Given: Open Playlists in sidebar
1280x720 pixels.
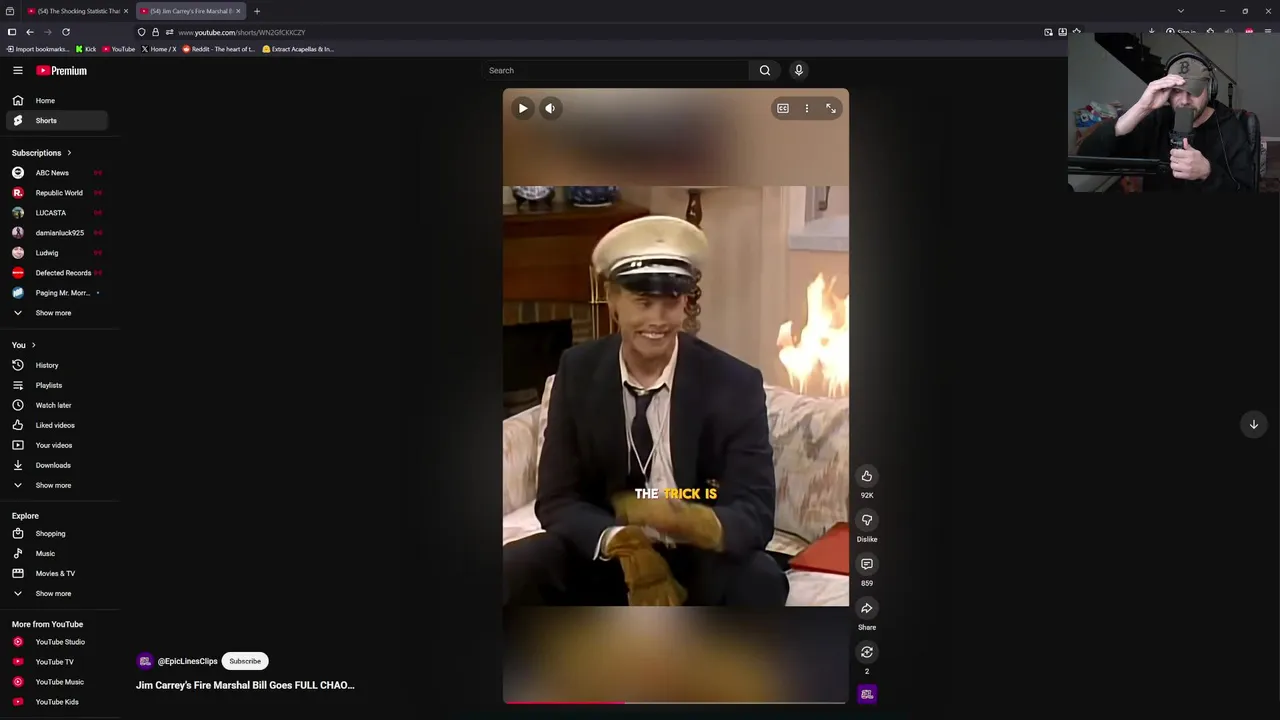Looking at the screenshot, I should [58, 385].
